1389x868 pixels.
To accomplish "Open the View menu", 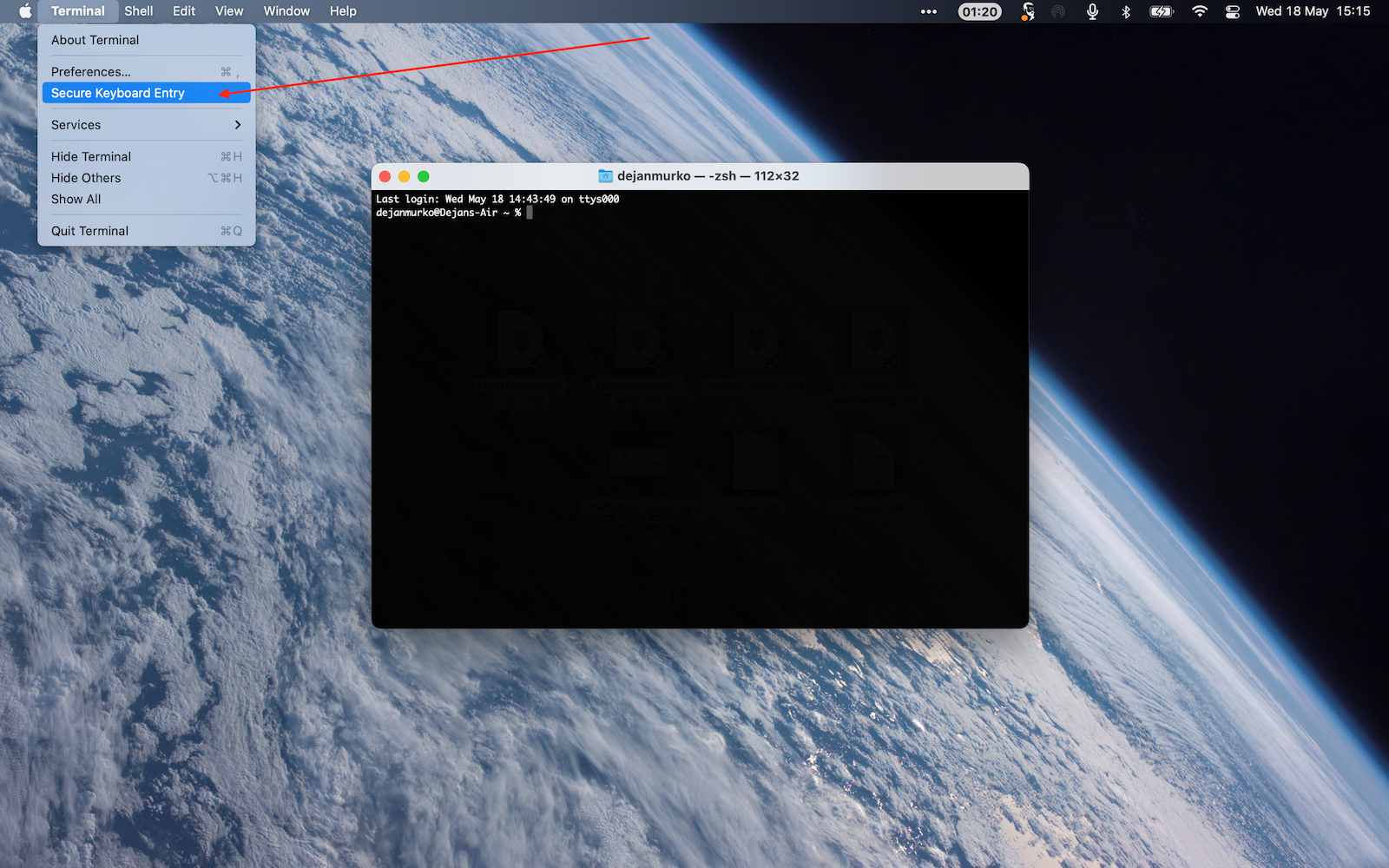I will tap(229, 11).
